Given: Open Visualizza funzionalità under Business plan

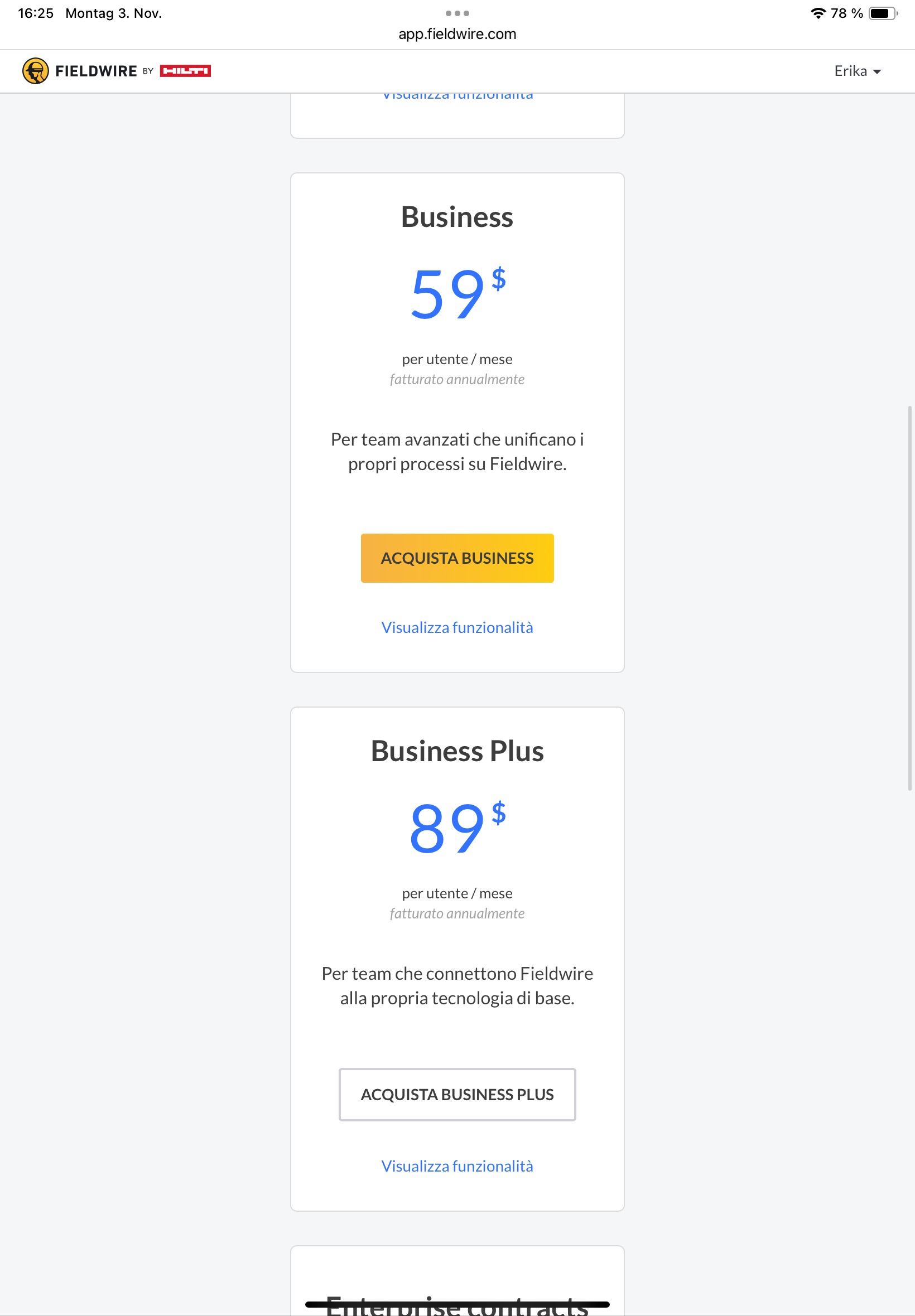Looking at the screenshot, I should pos(457,627).
